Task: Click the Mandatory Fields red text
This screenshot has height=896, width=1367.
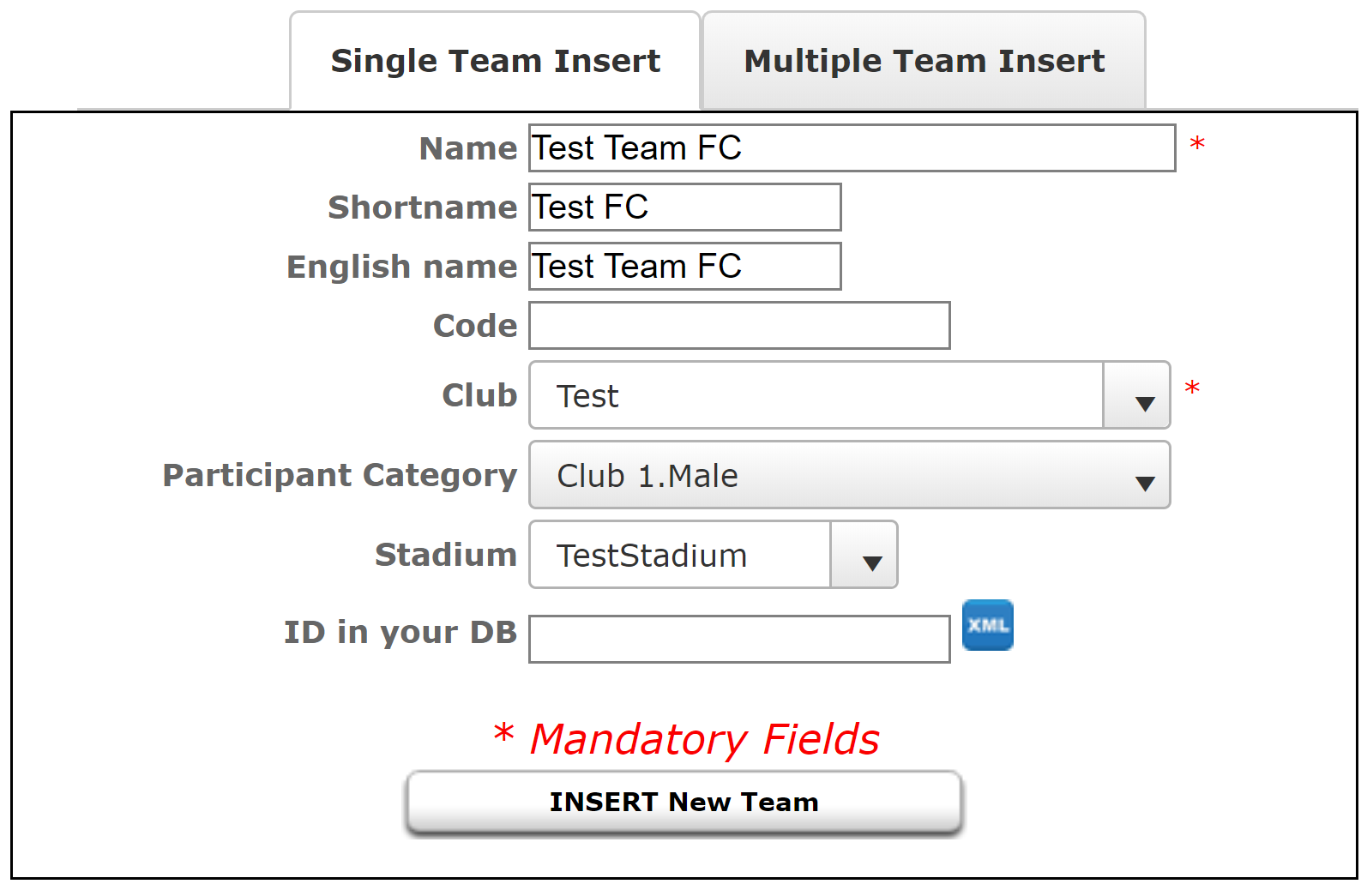Action: (x=704, y=739)
